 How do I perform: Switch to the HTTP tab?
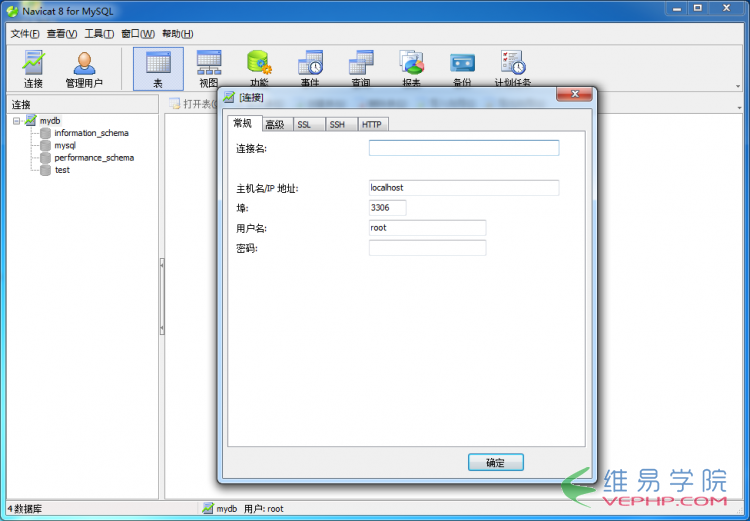[373, 124]
